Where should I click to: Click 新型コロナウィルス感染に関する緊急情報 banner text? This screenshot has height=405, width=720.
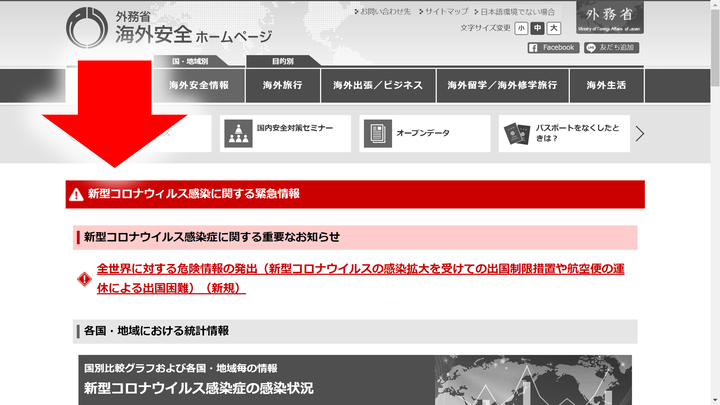click(194, 194)
